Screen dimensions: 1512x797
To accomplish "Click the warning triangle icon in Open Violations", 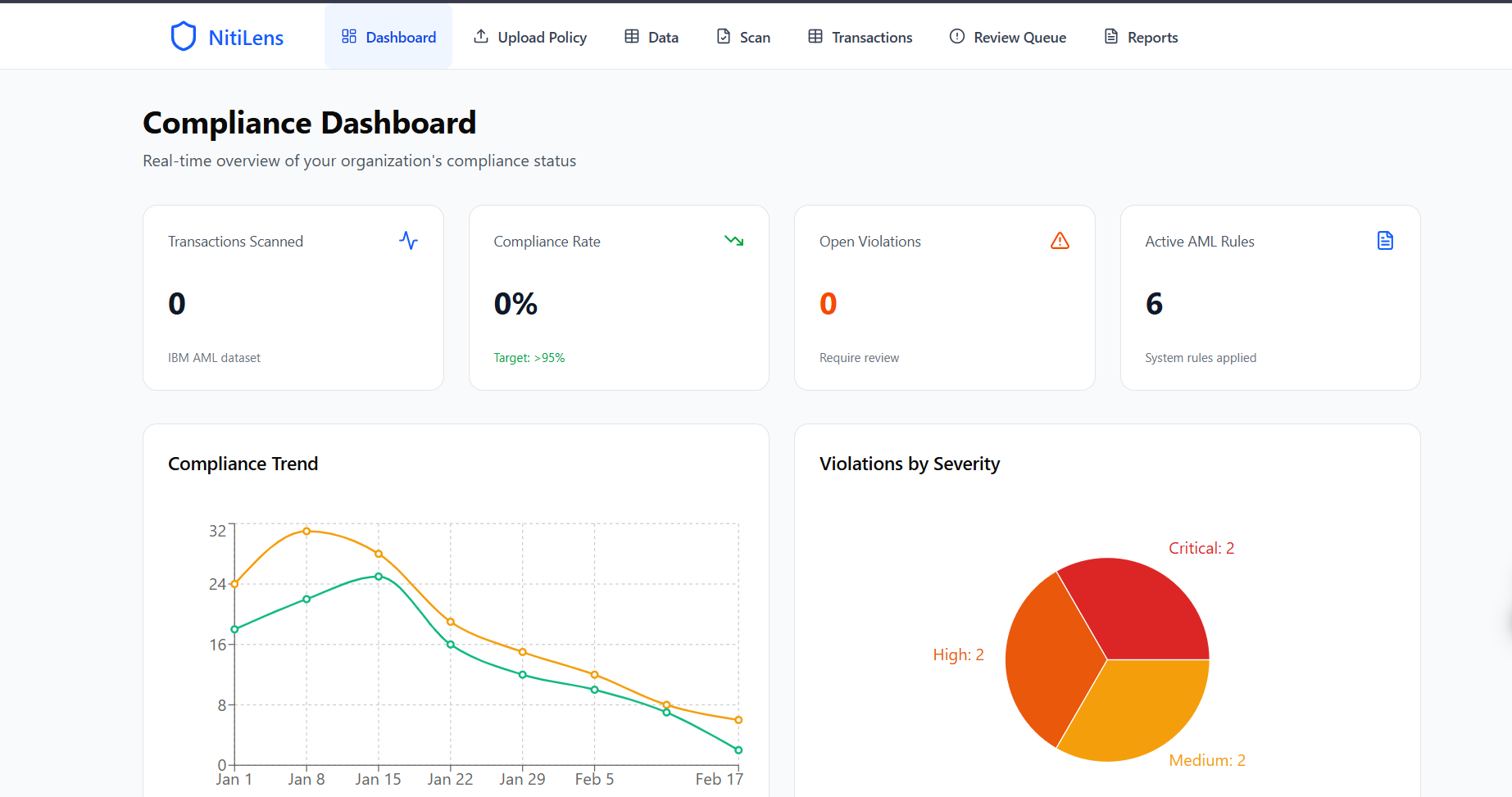I will (1060, 241).
